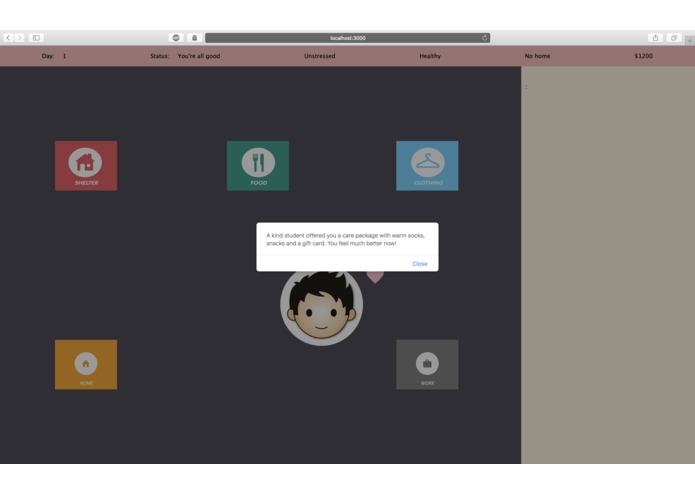
Task: Open a new tab with plus button
Action: (x=690, y=40)
